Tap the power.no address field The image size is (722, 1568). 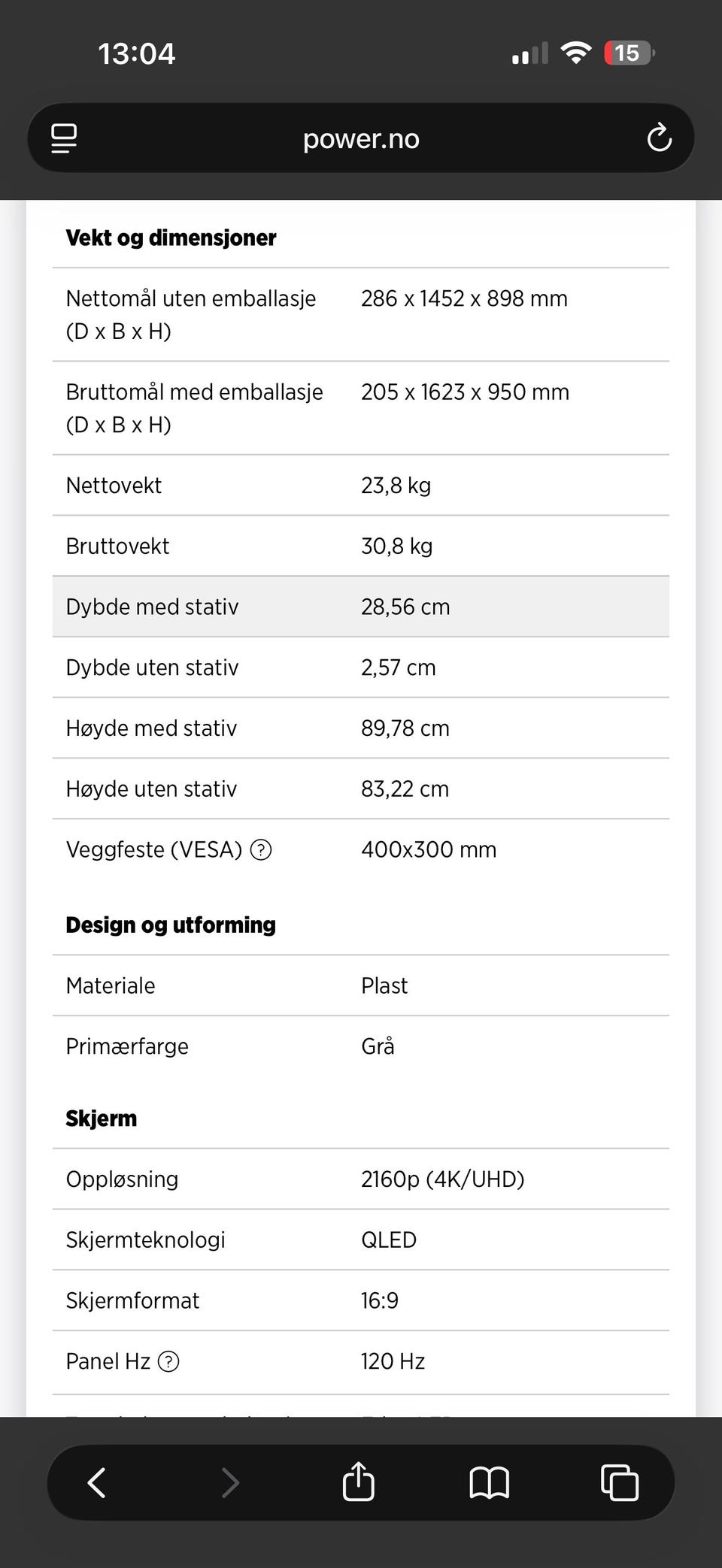tap(361, 138)
